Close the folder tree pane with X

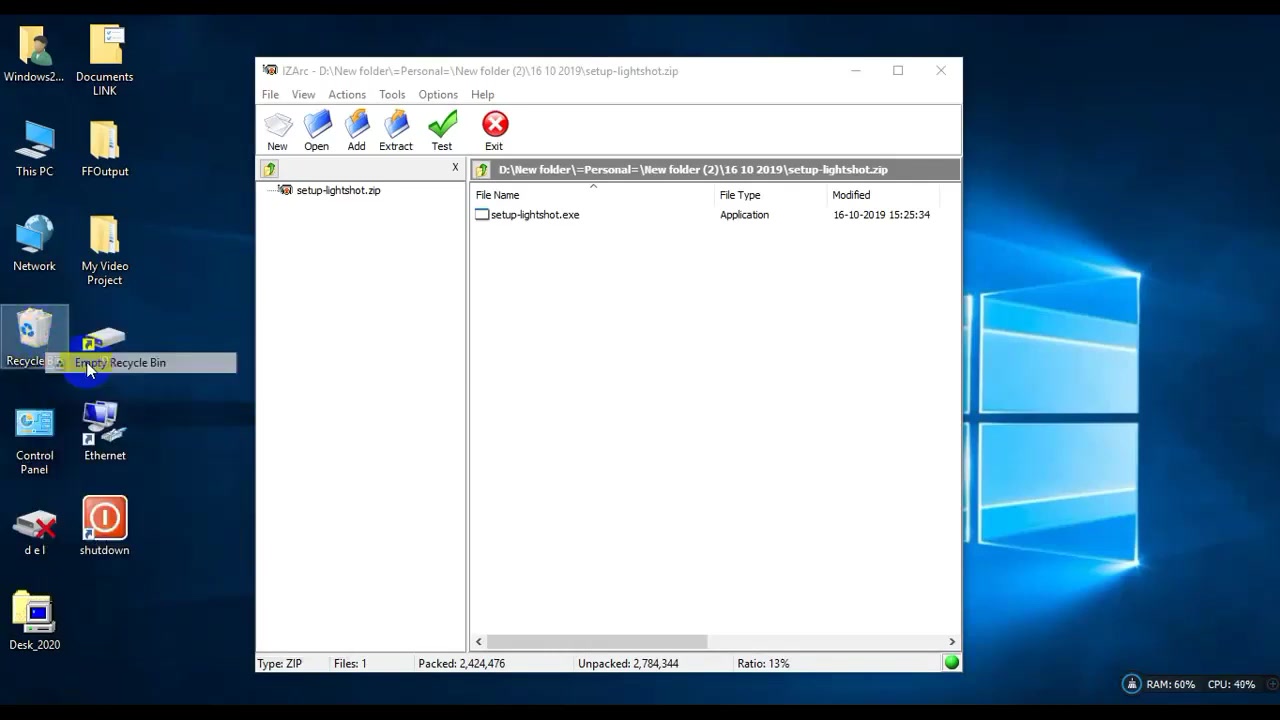click(x=455, y=167)
